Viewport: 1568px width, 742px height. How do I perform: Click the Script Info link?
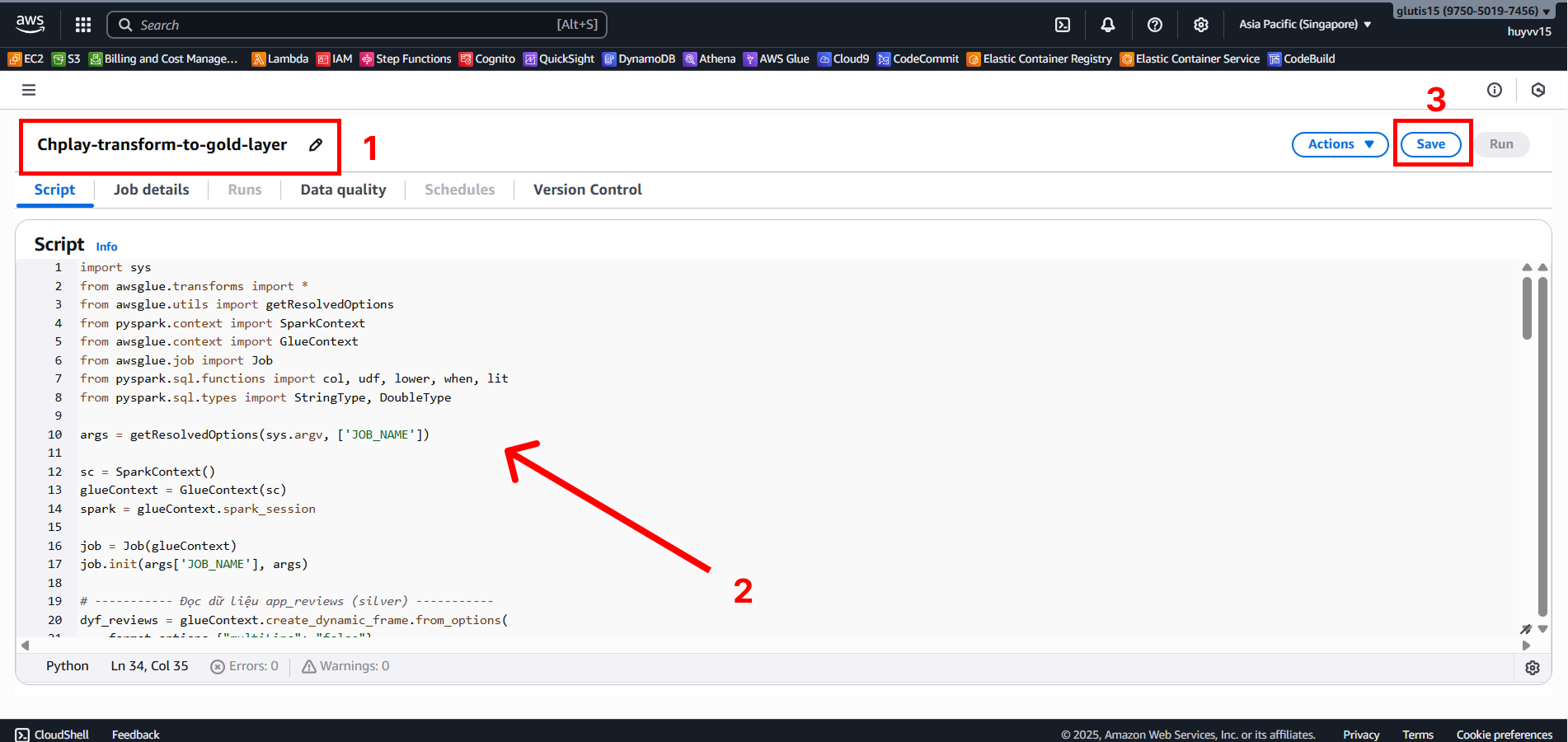[x=106, y=247]
